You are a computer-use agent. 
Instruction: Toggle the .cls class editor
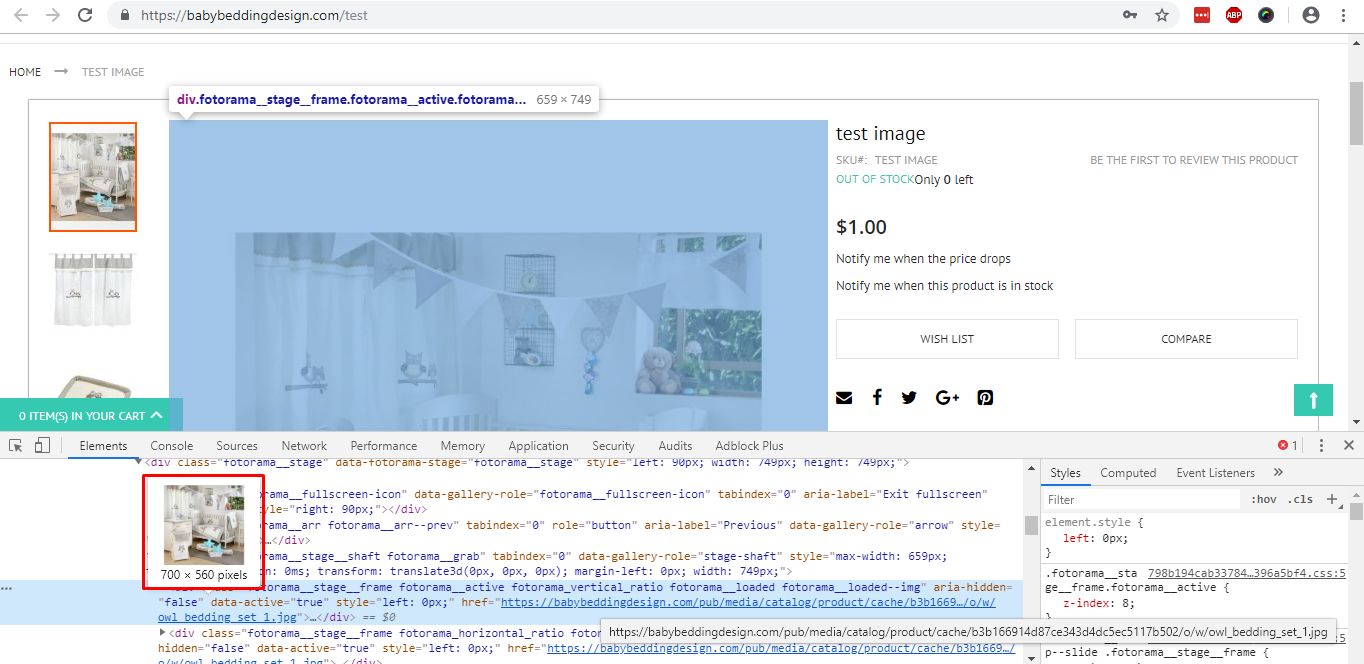[x=1301, y=499]
